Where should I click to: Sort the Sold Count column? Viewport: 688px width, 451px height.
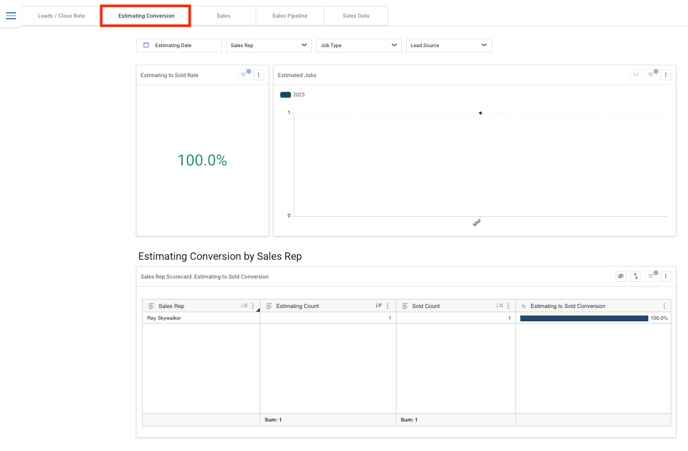[x=499, y=306]
